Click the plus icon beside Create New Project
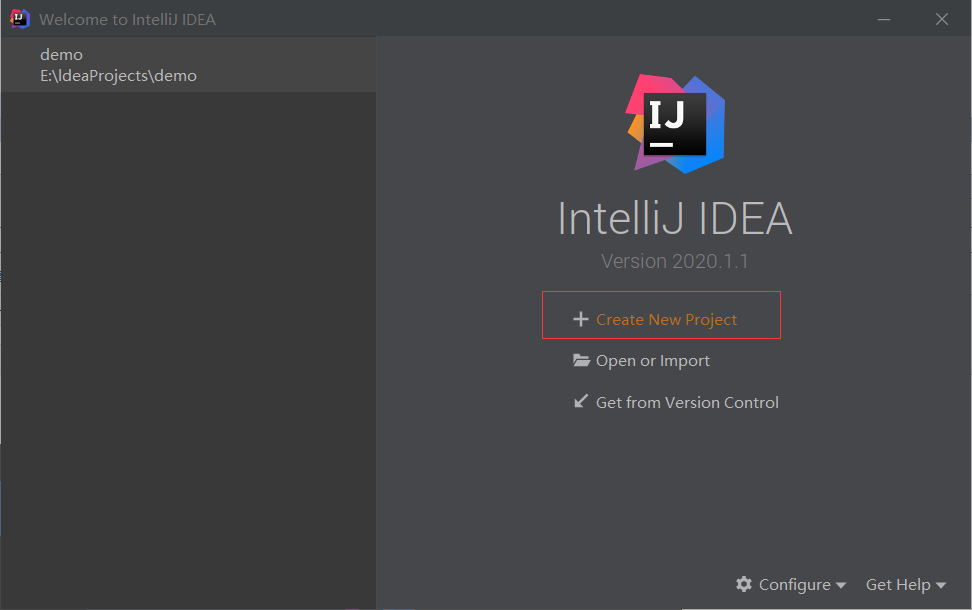Screen dimensions: 972x610 580,319
